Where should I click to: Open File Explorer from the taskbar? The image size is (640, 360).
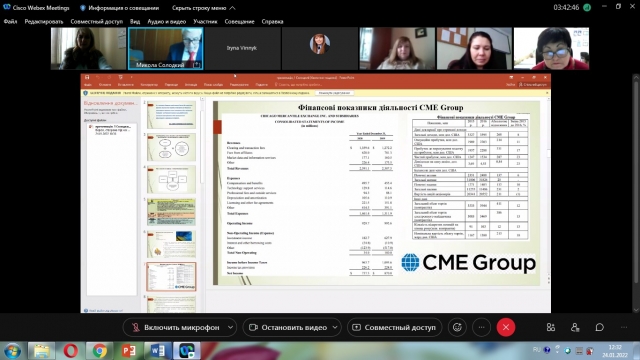pos(41,351)
